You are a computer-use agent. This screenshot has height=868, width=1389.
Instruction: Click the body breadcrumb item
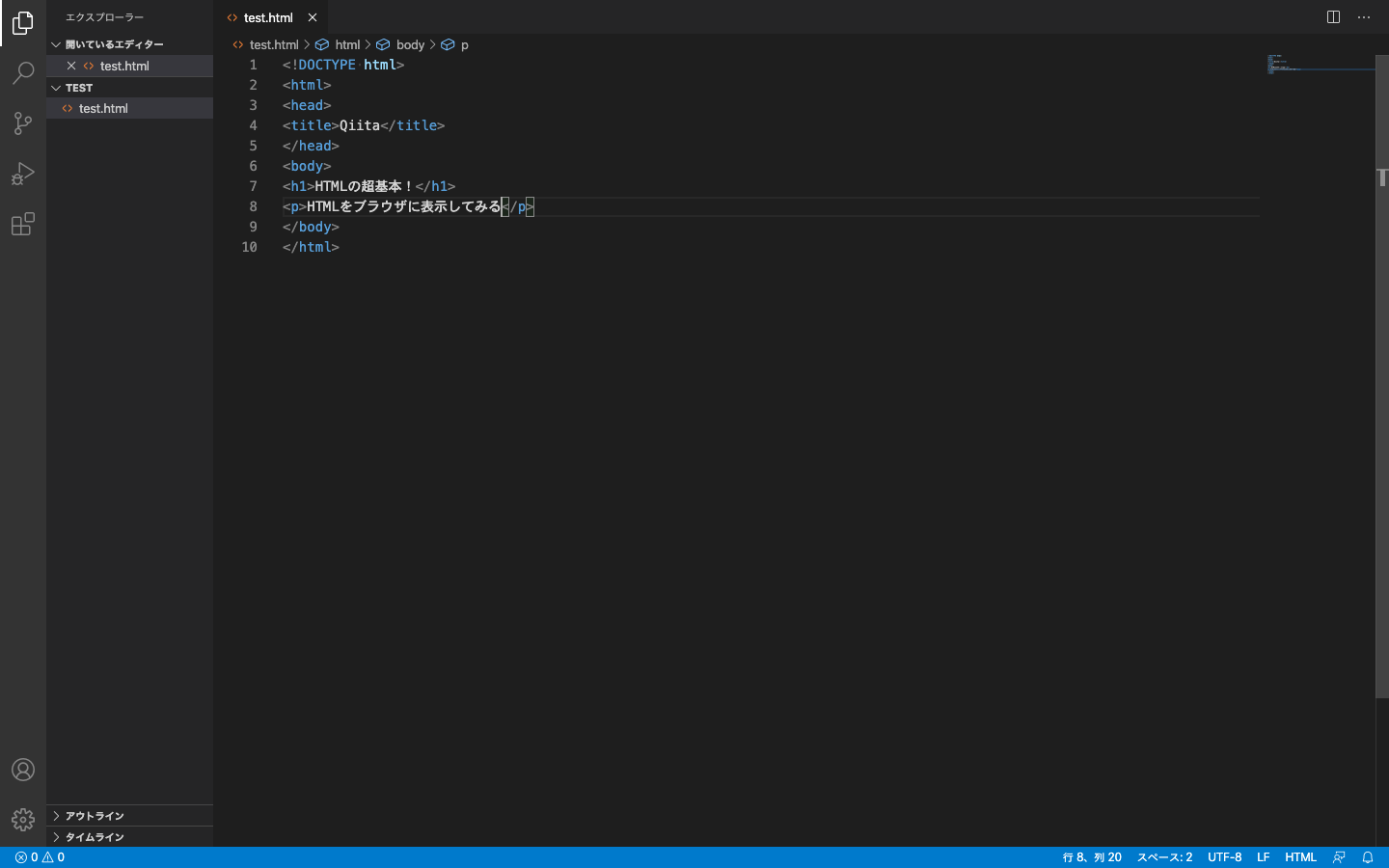pos(400,44)
